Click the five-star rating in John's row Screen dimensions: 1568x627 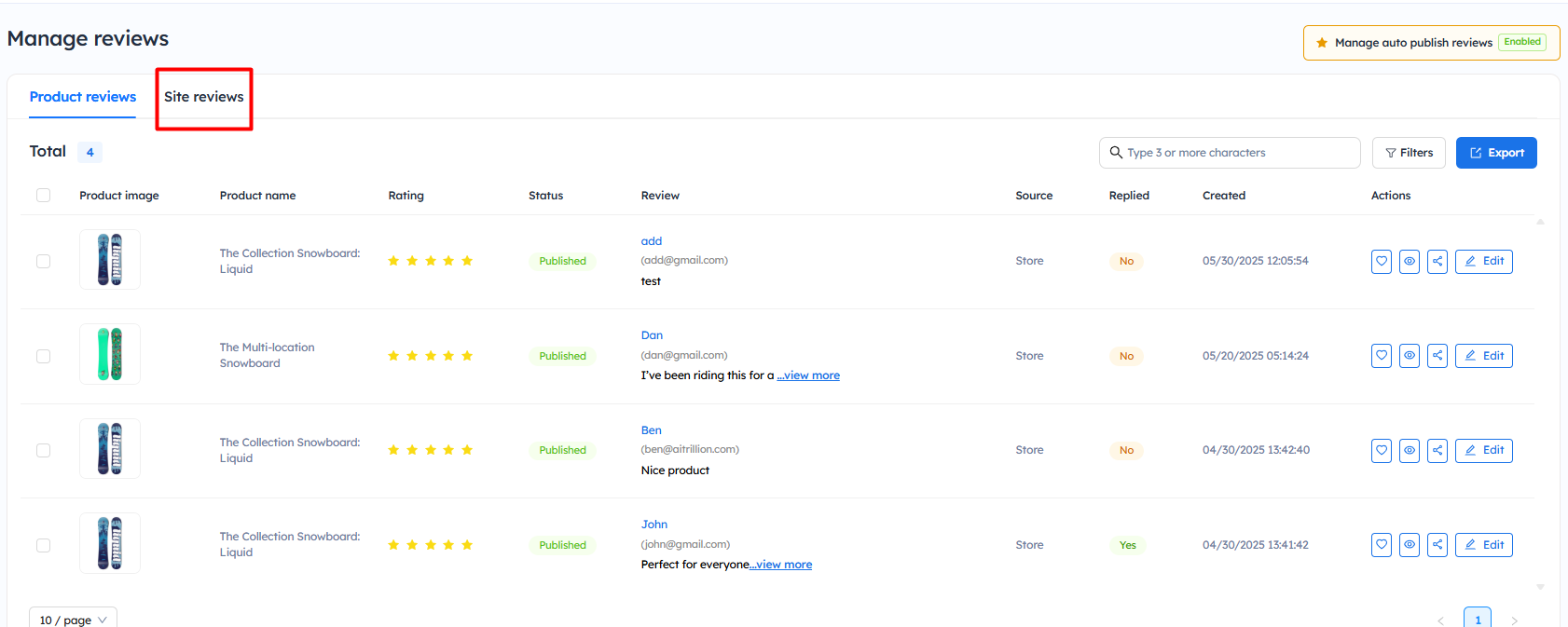pyautogui.click(x=431, y=545)
